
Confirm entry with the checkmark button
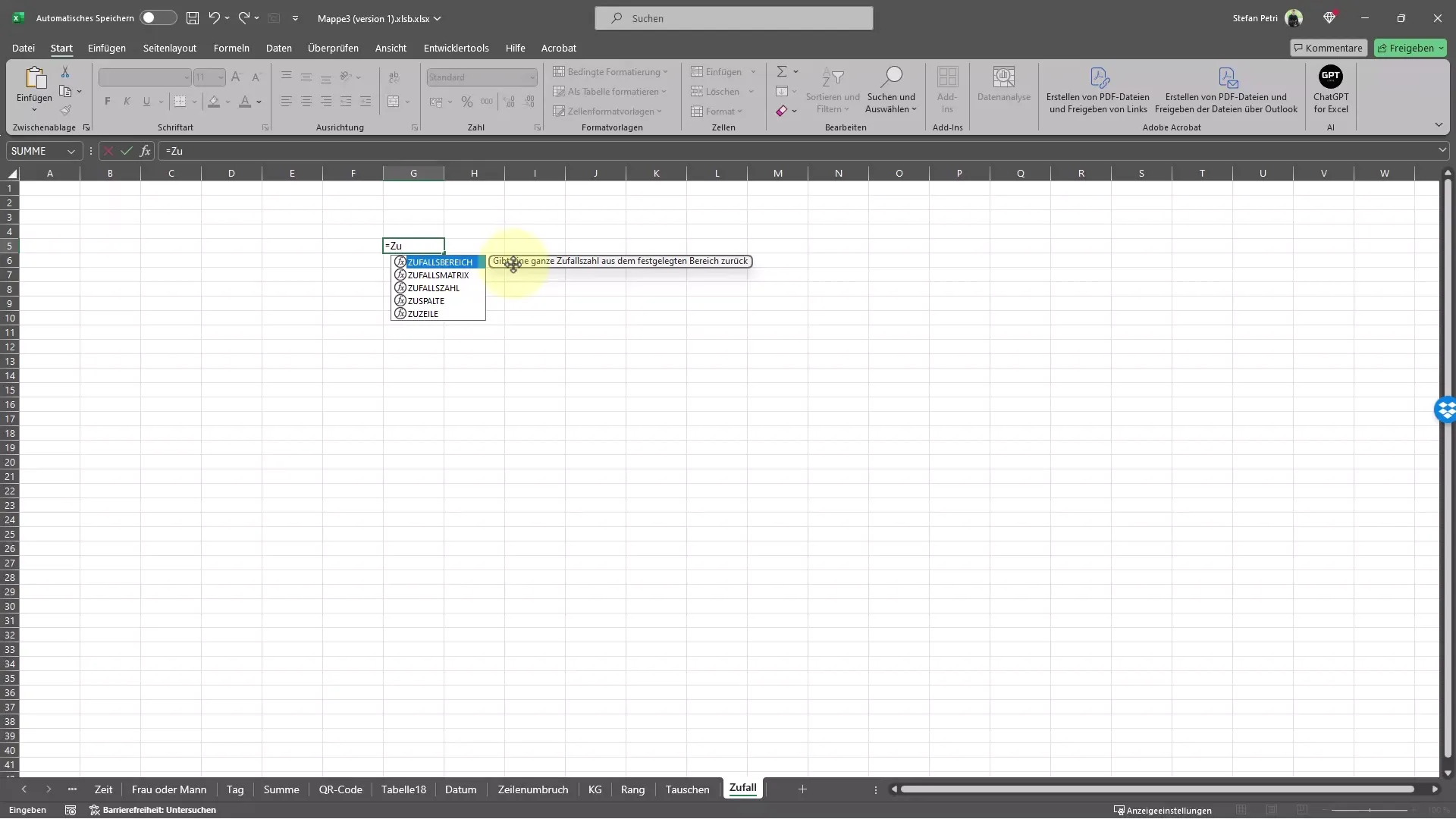127,151
